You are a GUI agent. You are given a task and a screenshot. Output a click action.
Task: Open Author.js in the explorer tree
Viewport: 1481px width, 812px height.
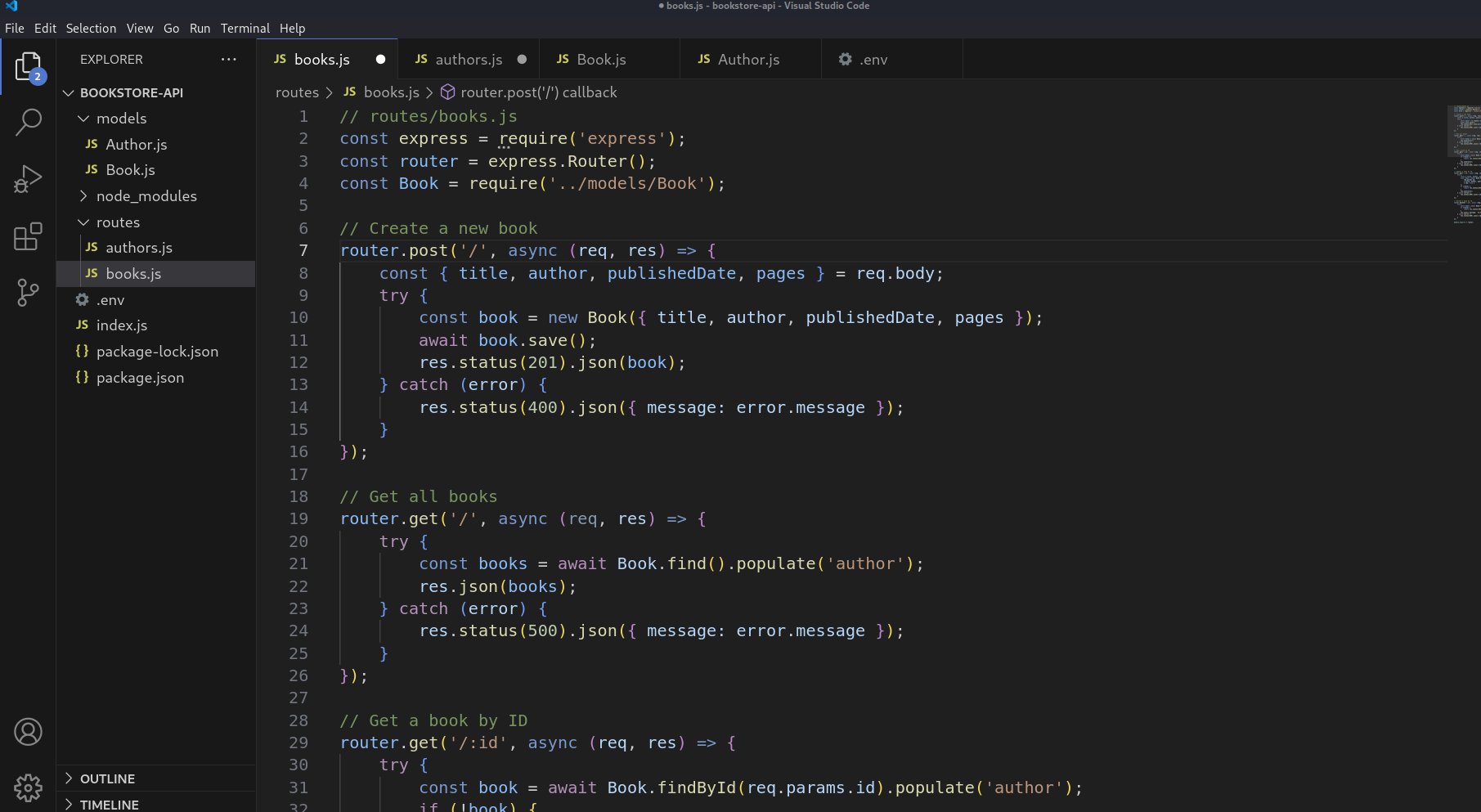[x=155, y=144]
